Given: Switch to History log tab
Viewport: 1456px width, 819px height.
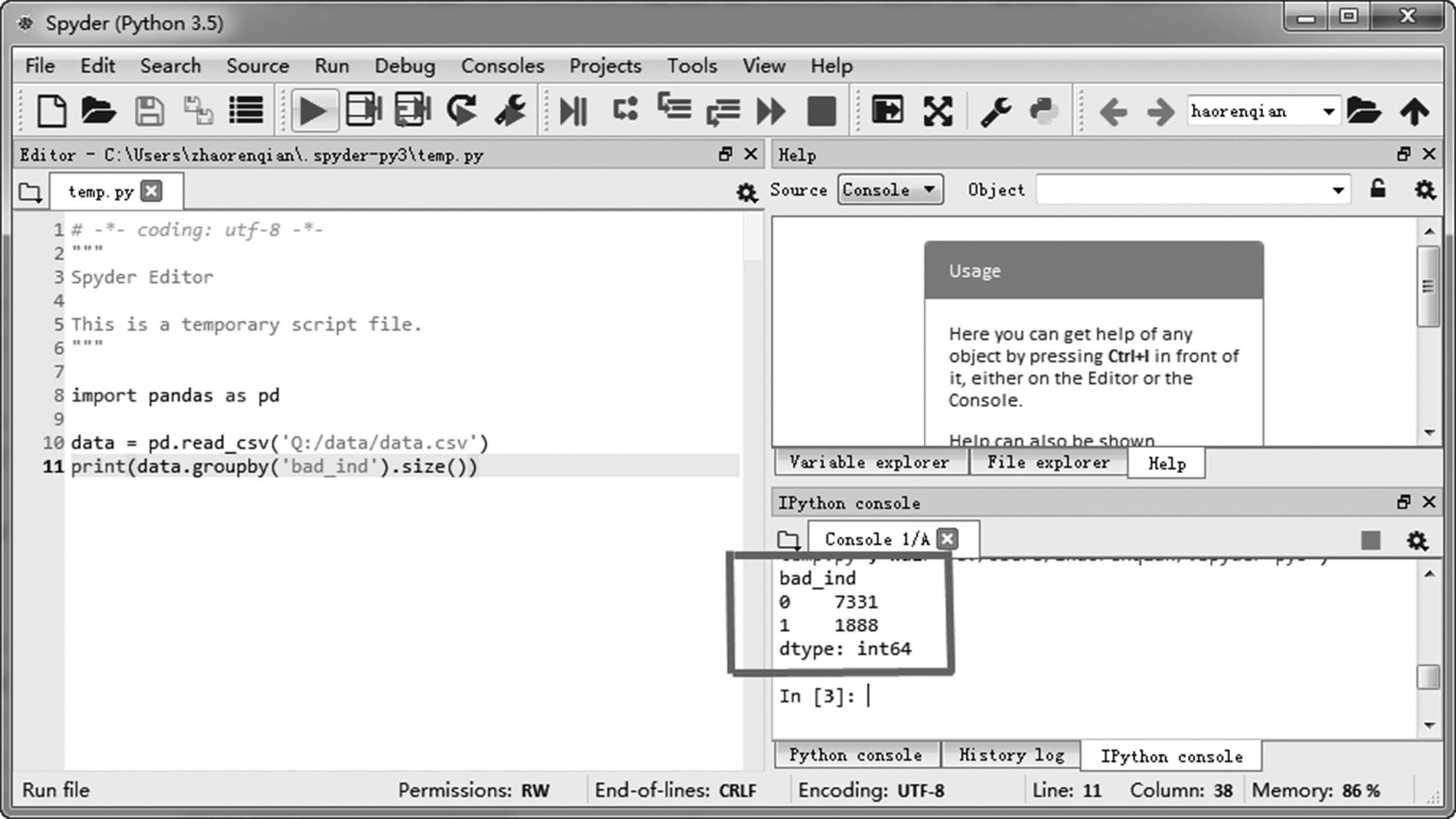Looking at the screenshot, I should tap(1012, 755).
